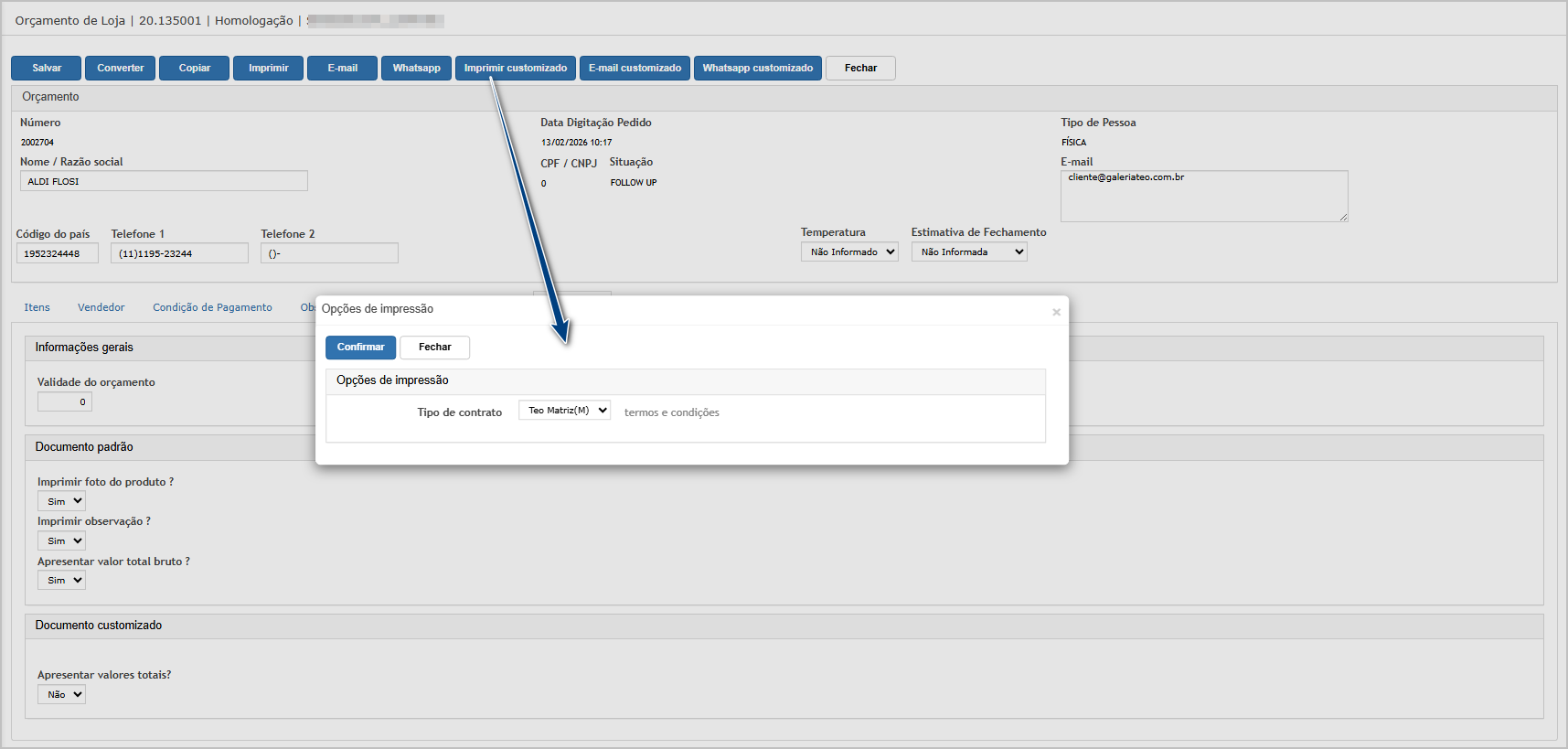Click the Imprimir customizado button
This screenshot has width=1568, height=749.
[x=515, y=69]
